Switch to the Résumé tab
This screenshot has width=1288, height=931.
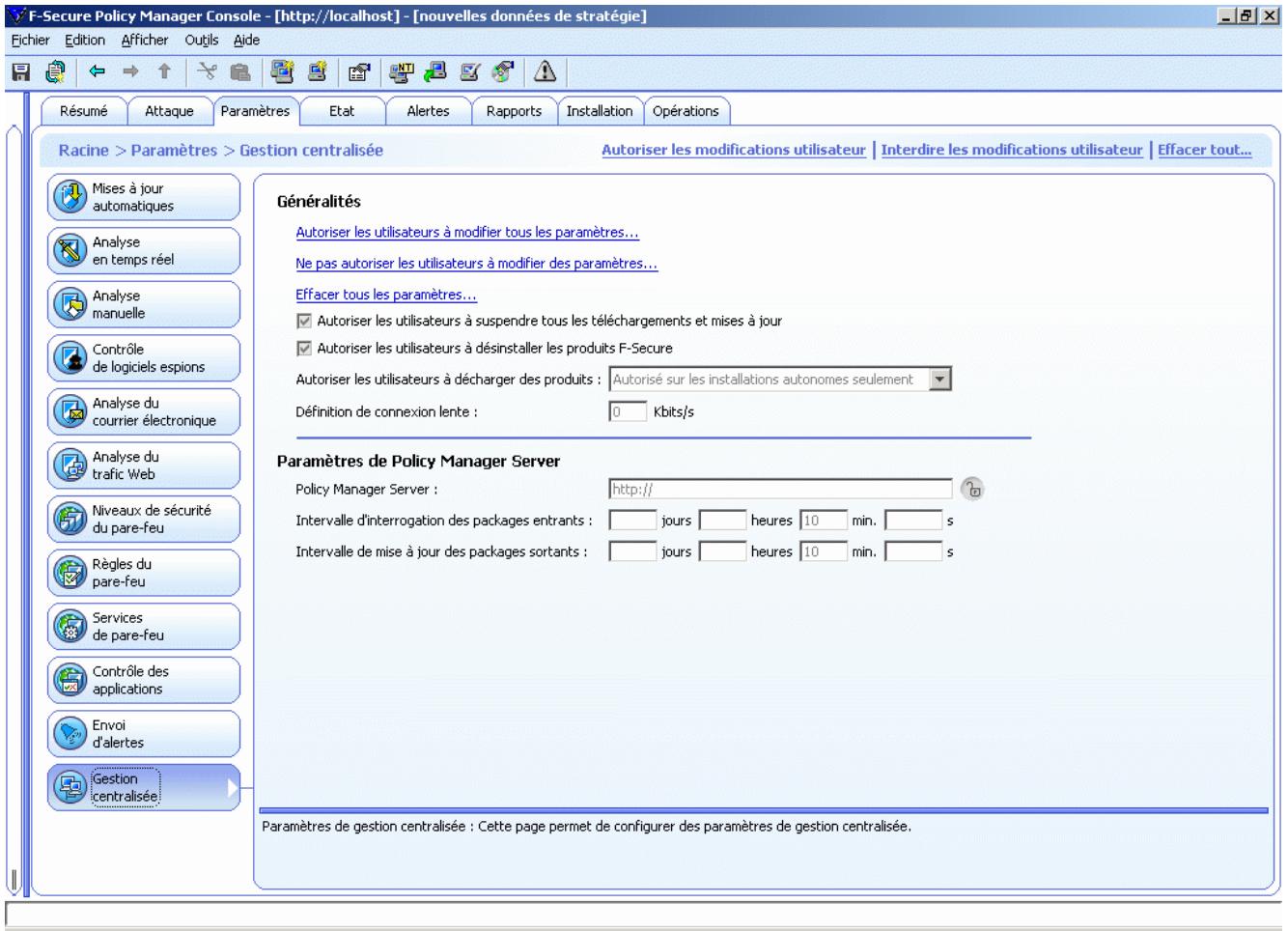pyautogui.click(x=84, y=111)
